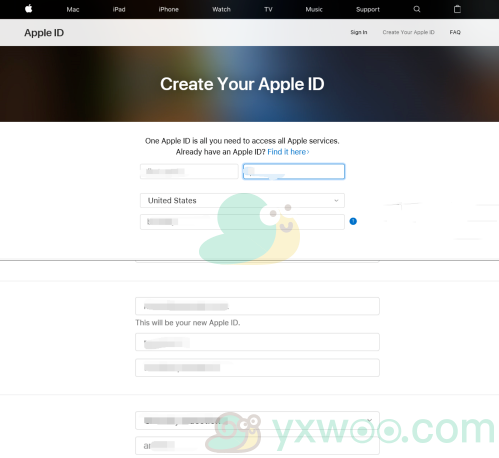Screen dimensions: 499x458
Task: Open the Mac menu item
Action: coord(73,9)
